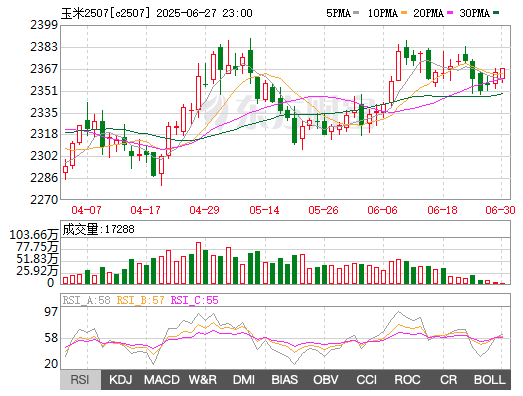Image resolution: width=523 pixels, height=396 pixels.
Task: Select the BOLL indicator tab
Action: pyautogui.click(x=490, y=380)
